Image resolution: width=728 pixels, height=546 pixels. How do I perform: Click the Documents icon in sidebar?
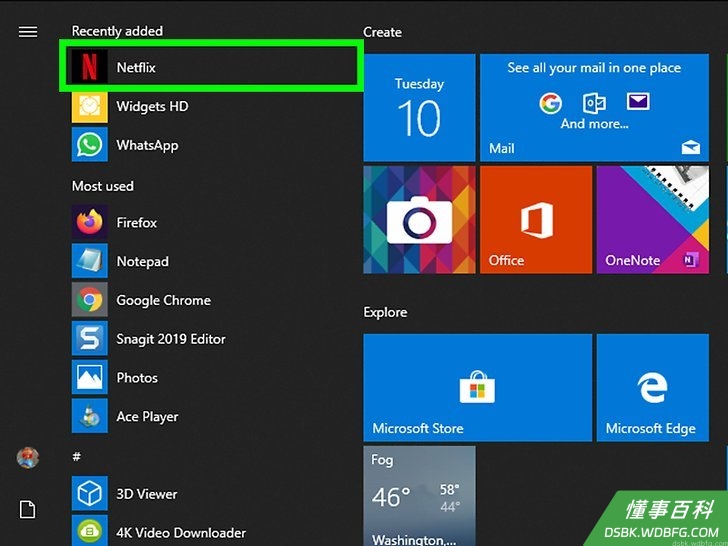click(x=27, y=509)
